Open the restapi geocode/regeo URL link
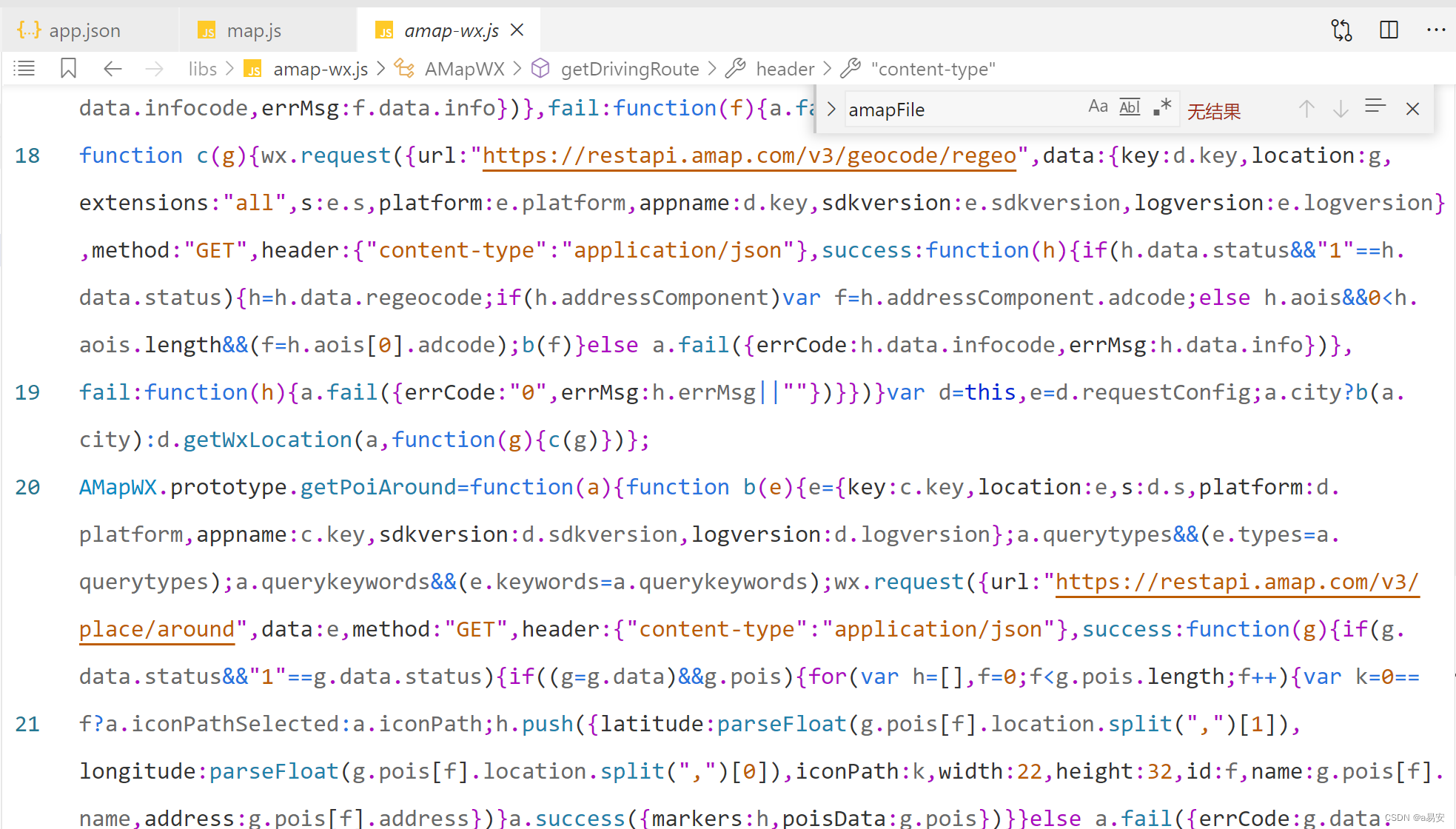This screenshot has height=829, width=1456. (x=749, y=155)
